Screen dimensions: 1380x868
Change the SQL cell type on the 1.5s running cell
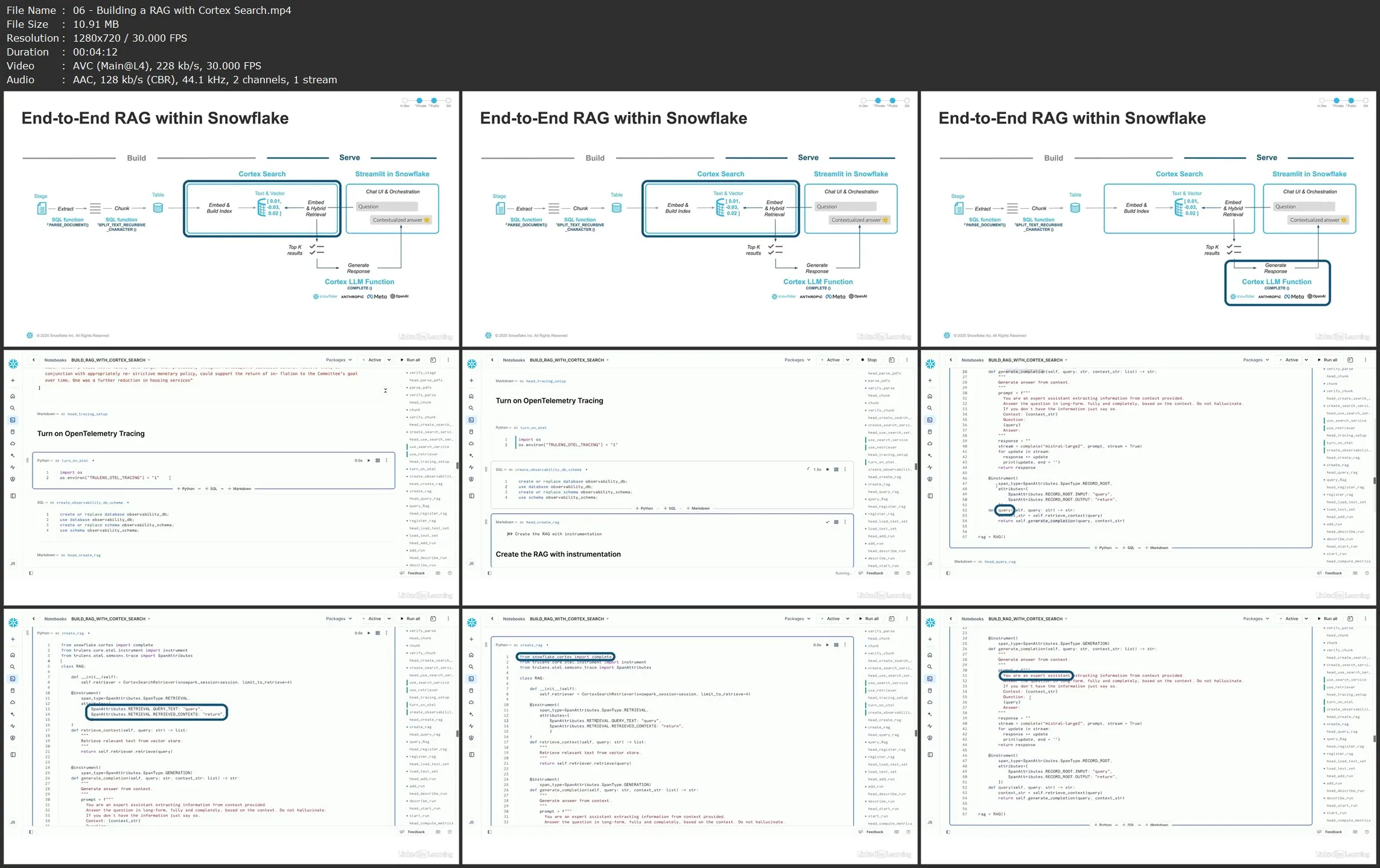[500, 469]
